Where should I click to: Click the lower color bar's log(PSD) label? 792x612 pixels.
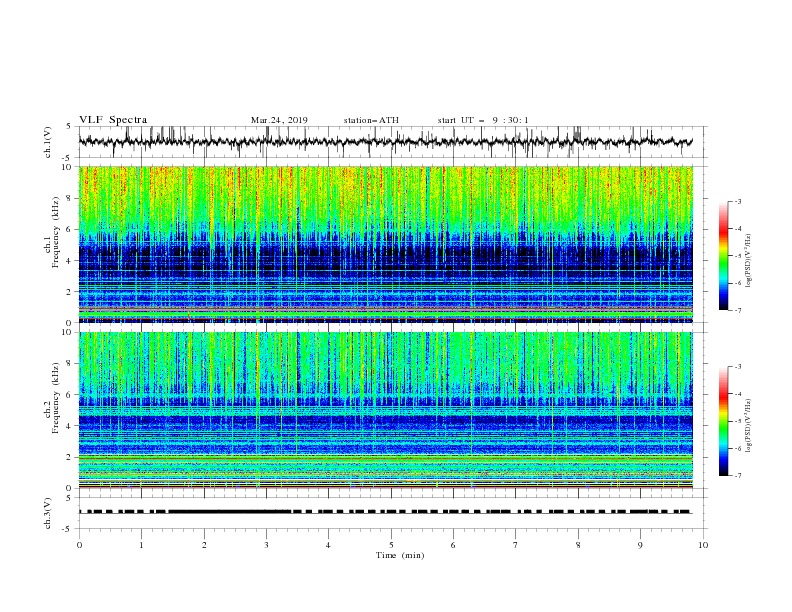tap(749, 425)
